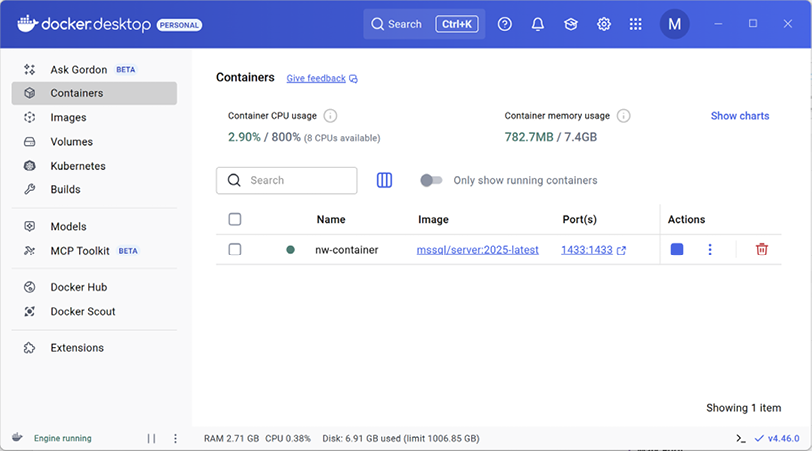Image resolution: width=812 pixels, height=451 pixels.
Task: Open Settings gear icon
Action: (604, 24)
